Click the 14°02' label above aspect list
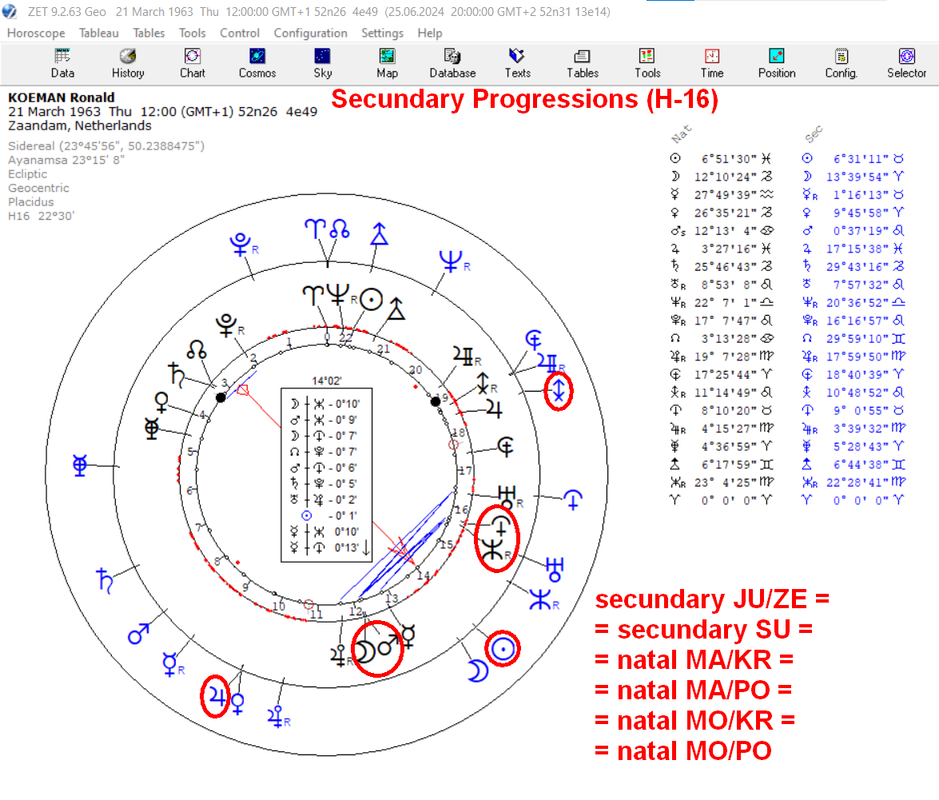 (x=327, y=381)
